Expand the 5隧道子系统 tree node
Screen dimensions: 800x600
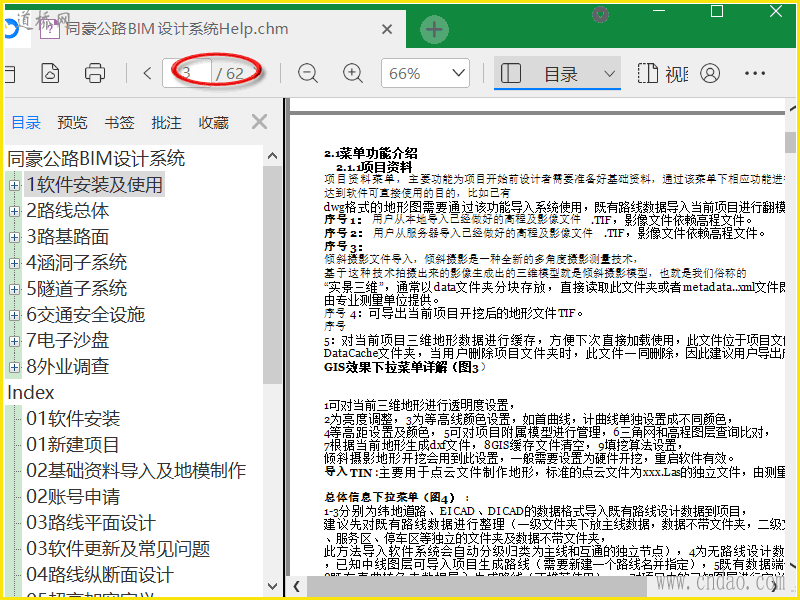coord(14,289)
